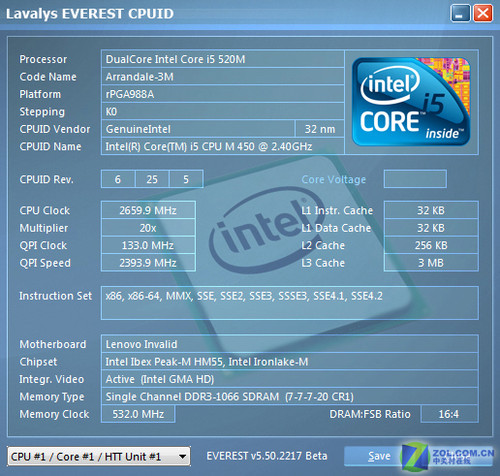Select CPU #1 / Core #1 / HTT Unit #1 combo box
Viewport: 500px width, 476px height.
click(99, 456)
